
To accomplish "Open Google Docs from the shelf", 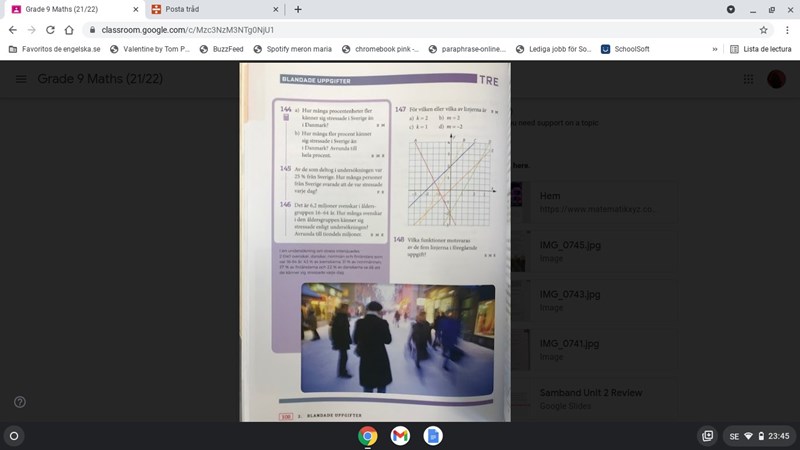I will tap(432, 436).
